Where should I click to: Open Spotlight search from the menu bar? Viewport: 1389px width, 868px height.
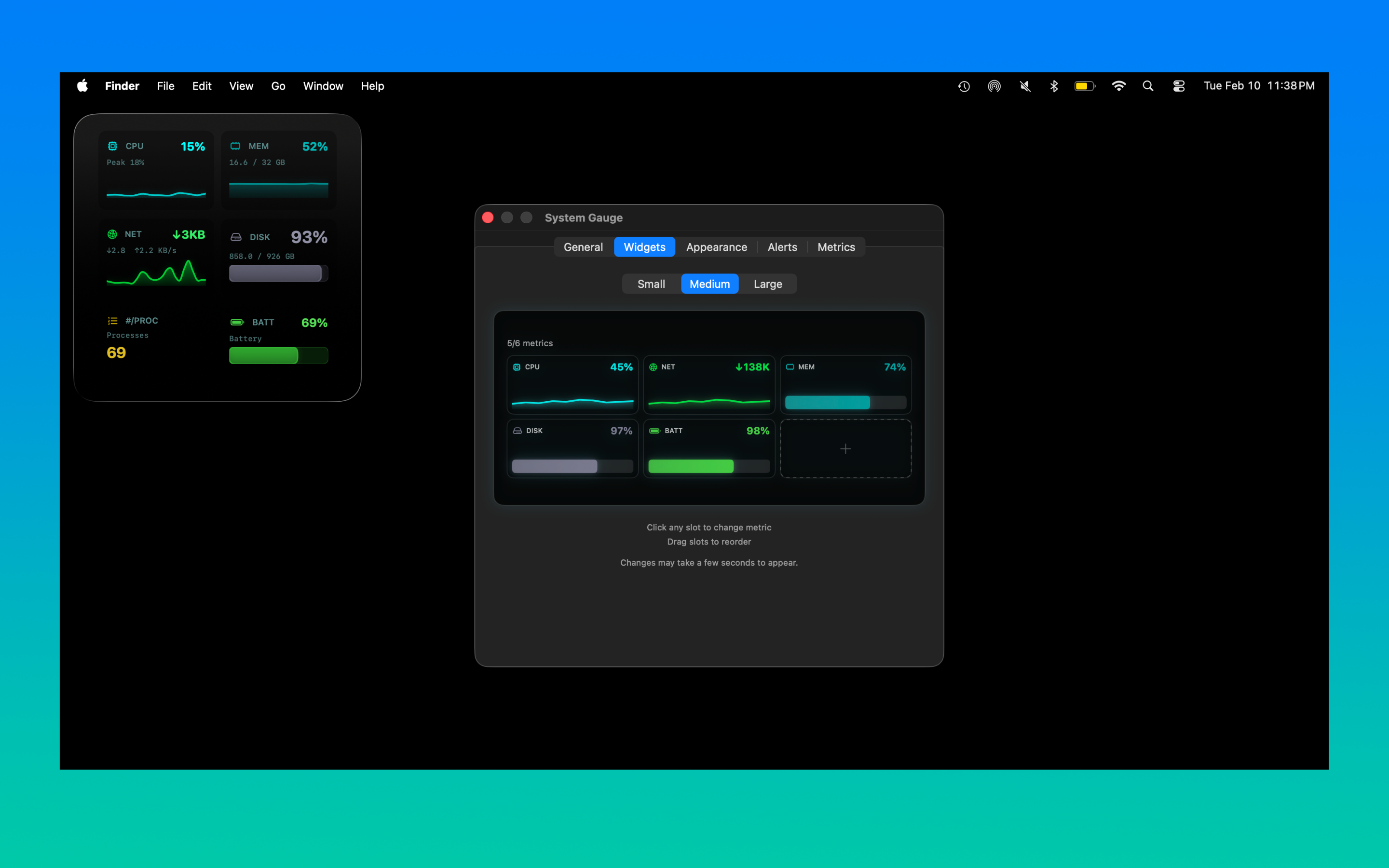coord(1147,85)
